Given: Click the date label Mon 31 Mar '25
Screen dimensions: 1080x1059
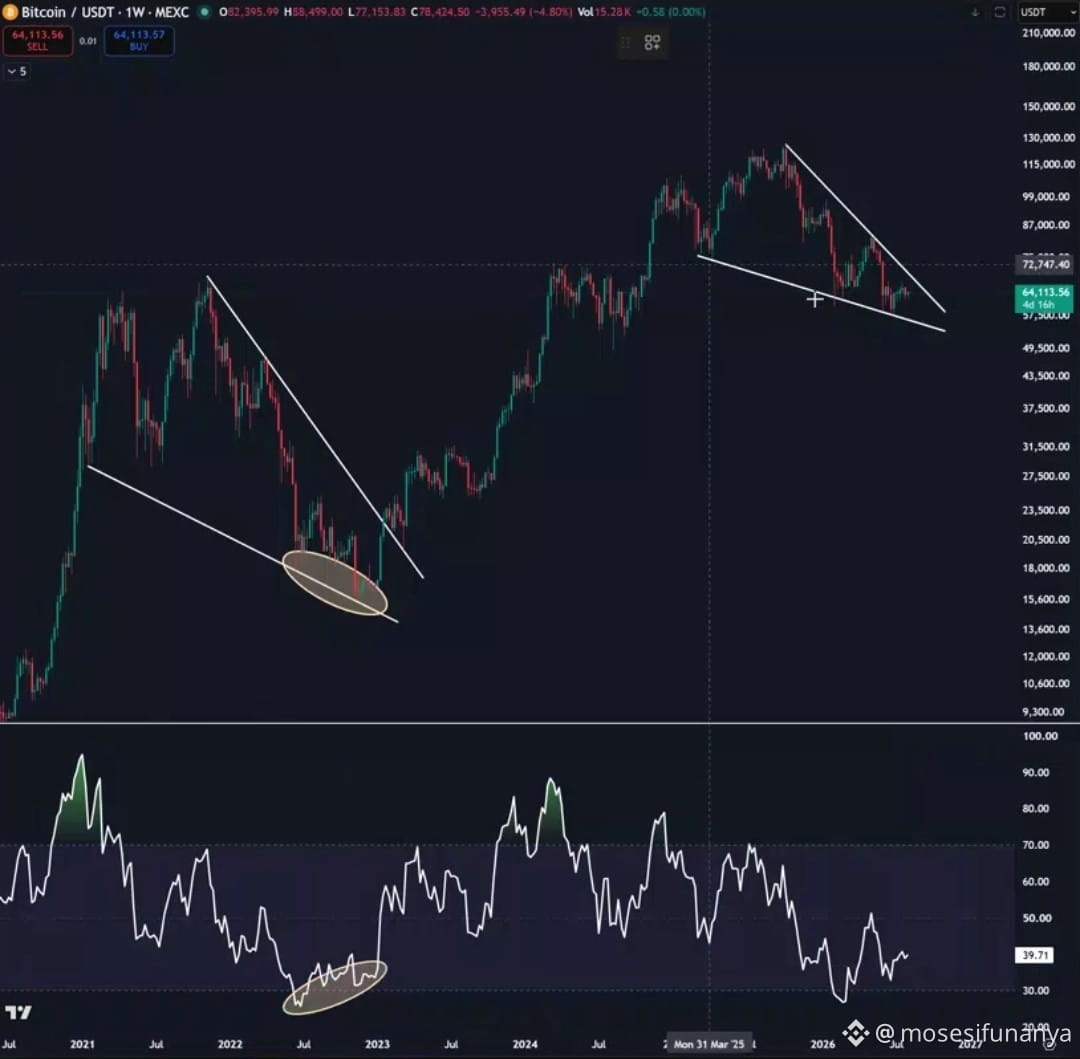Looking at the screenshot, I should coord(709,1044).
